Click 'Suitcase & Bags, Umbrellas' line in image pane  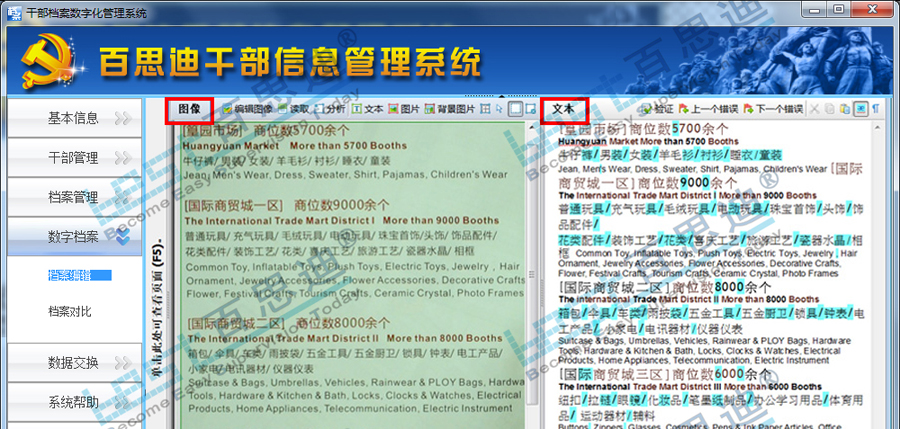coord(356,382)
